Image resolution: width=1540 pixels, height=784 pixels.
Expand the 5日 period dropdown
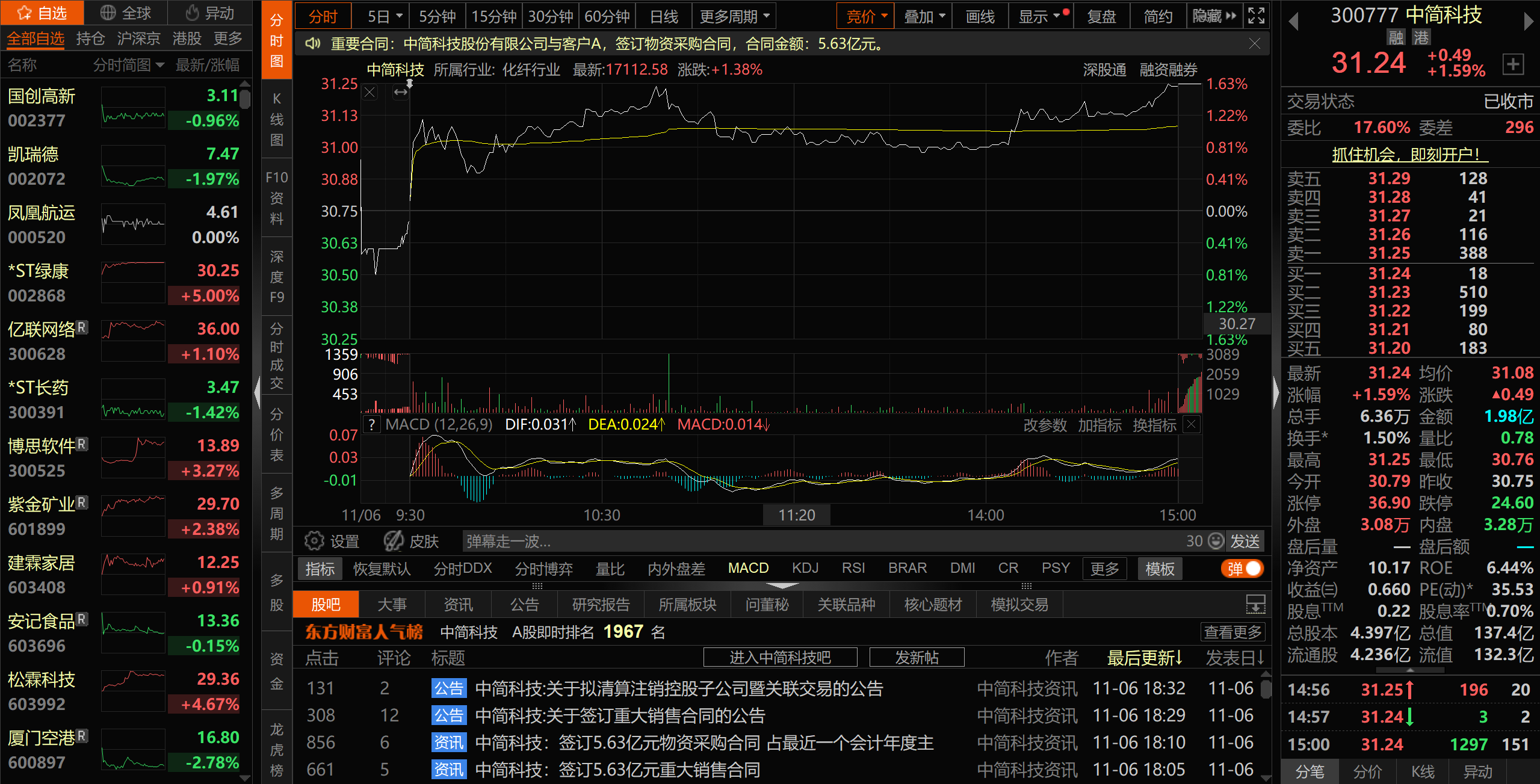384,16
